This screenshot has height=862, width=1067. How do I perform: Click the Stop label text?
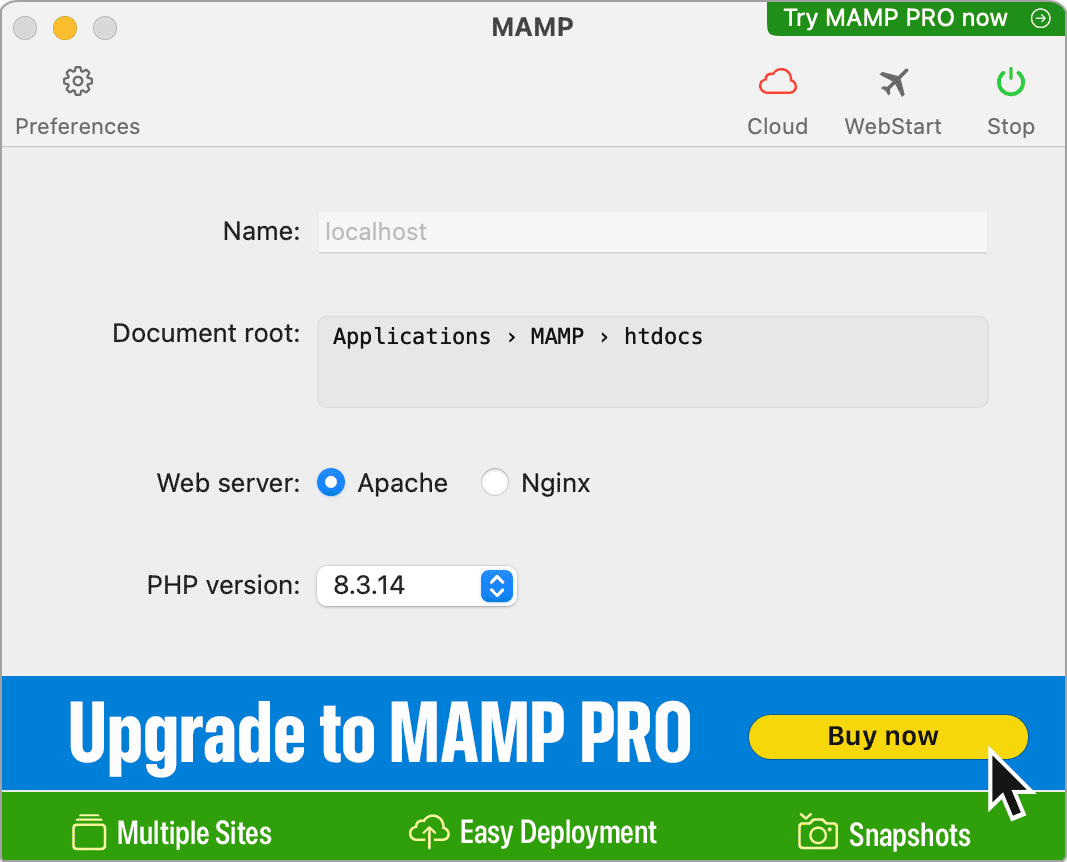pos(1011,127)
